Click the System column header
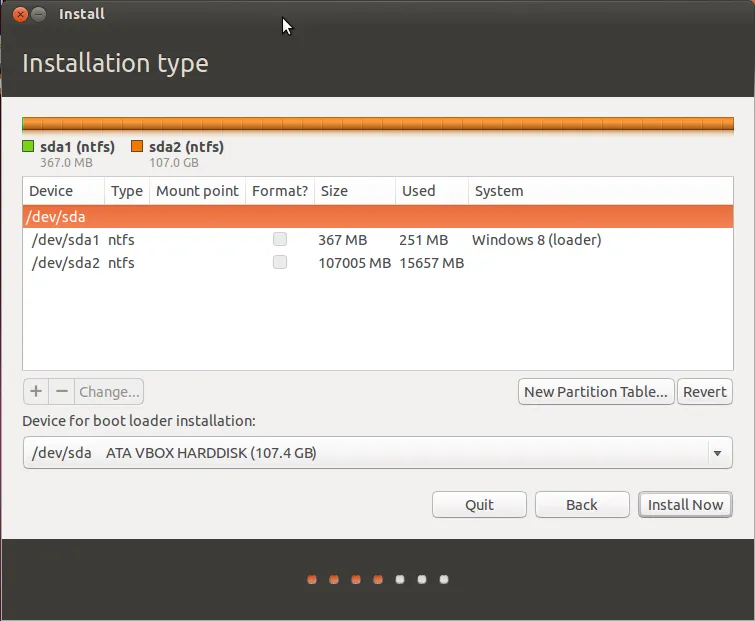The height and width of the screenshot is (621, 755). coord(601,191)
